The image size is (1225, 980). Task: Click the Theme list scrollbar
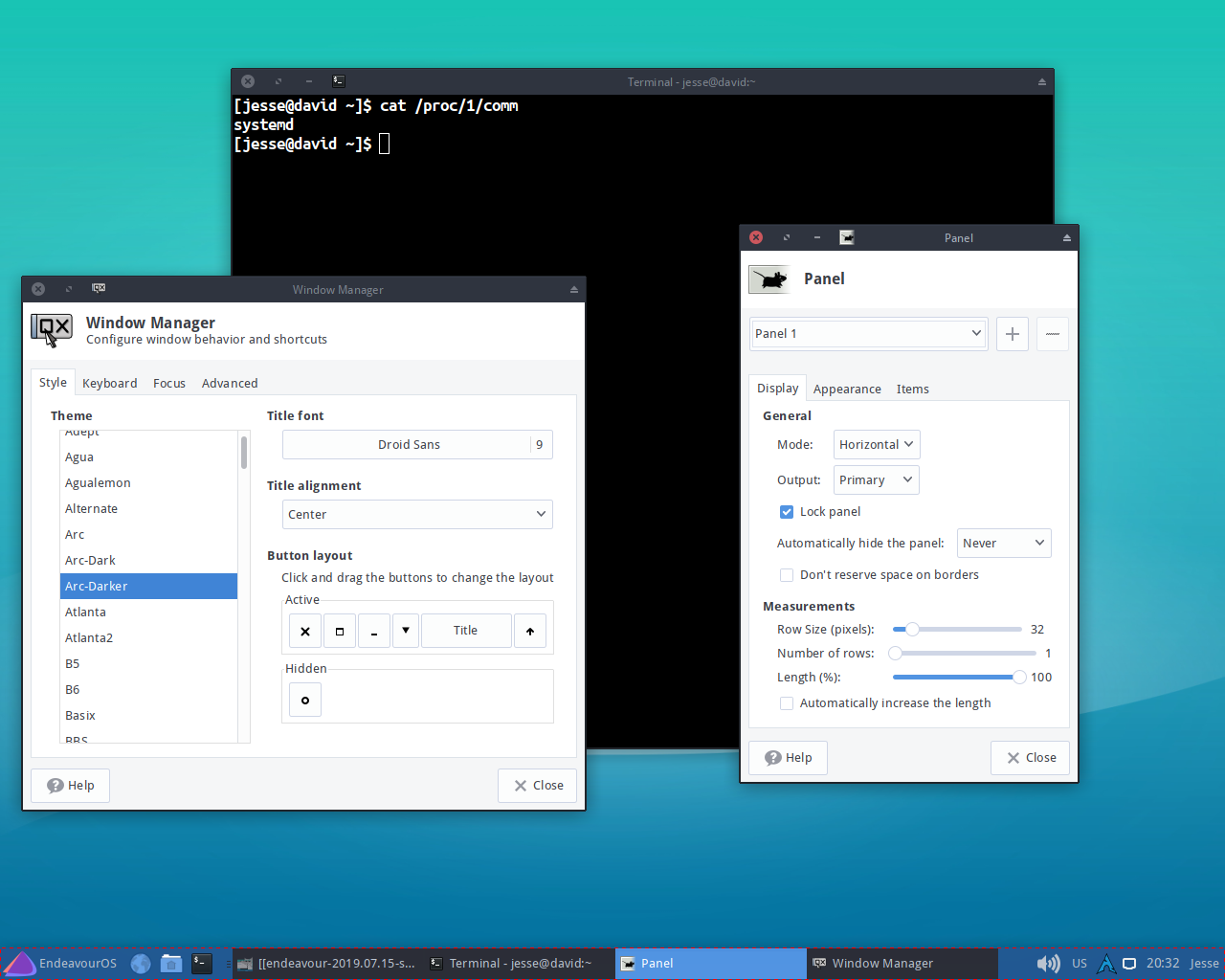[244, 453]
